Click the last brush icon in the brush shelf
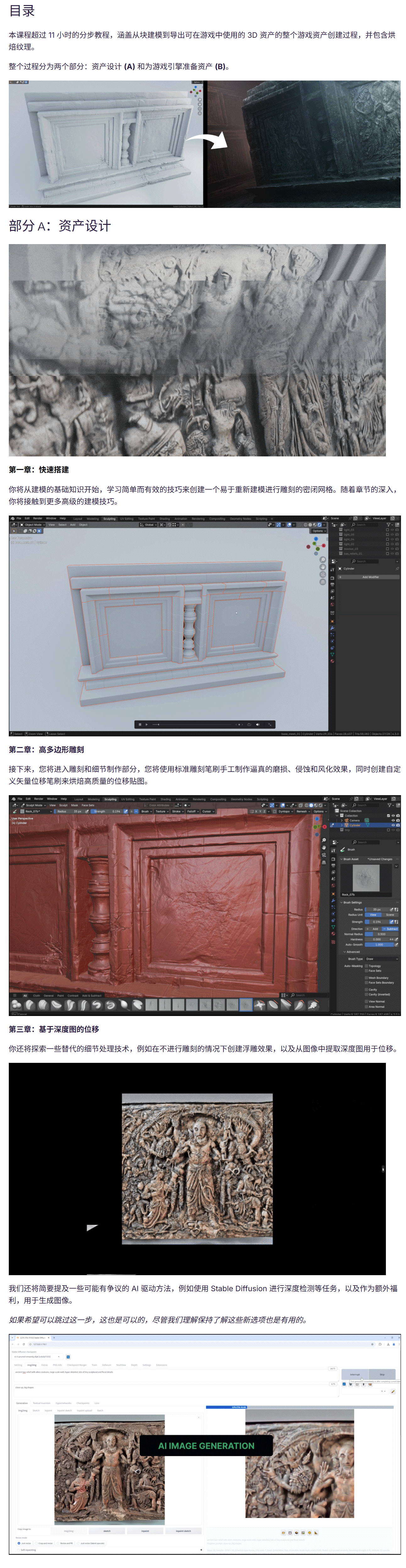The width and height of the screenshot is (406, 1568). tap(313, 1004)
